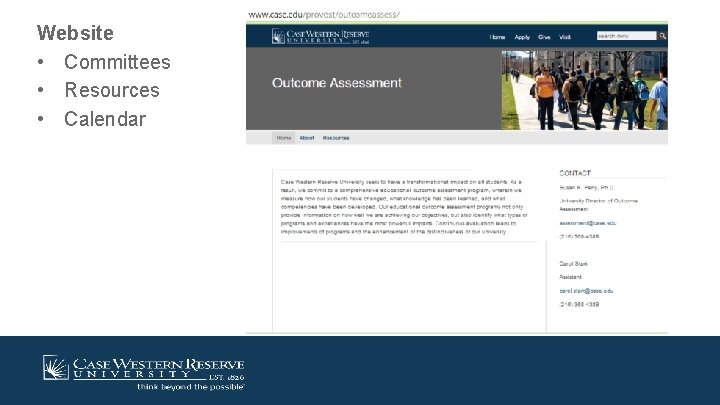Screen dimensions: 720x405
Task: Click the 'think beyond the possible' tagline
Action: [x=191, y=387]
